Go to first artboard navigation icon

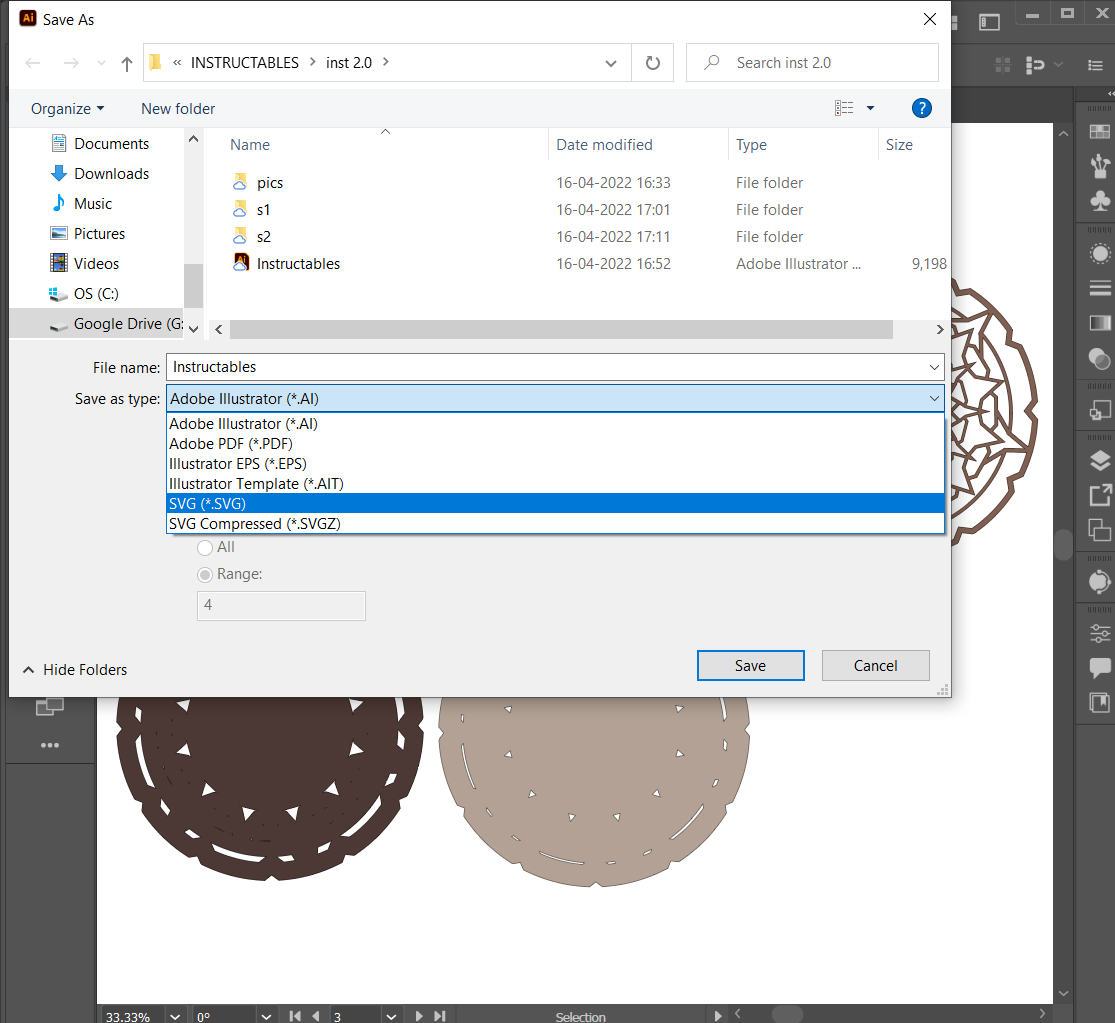click(x=295, y=1016)
